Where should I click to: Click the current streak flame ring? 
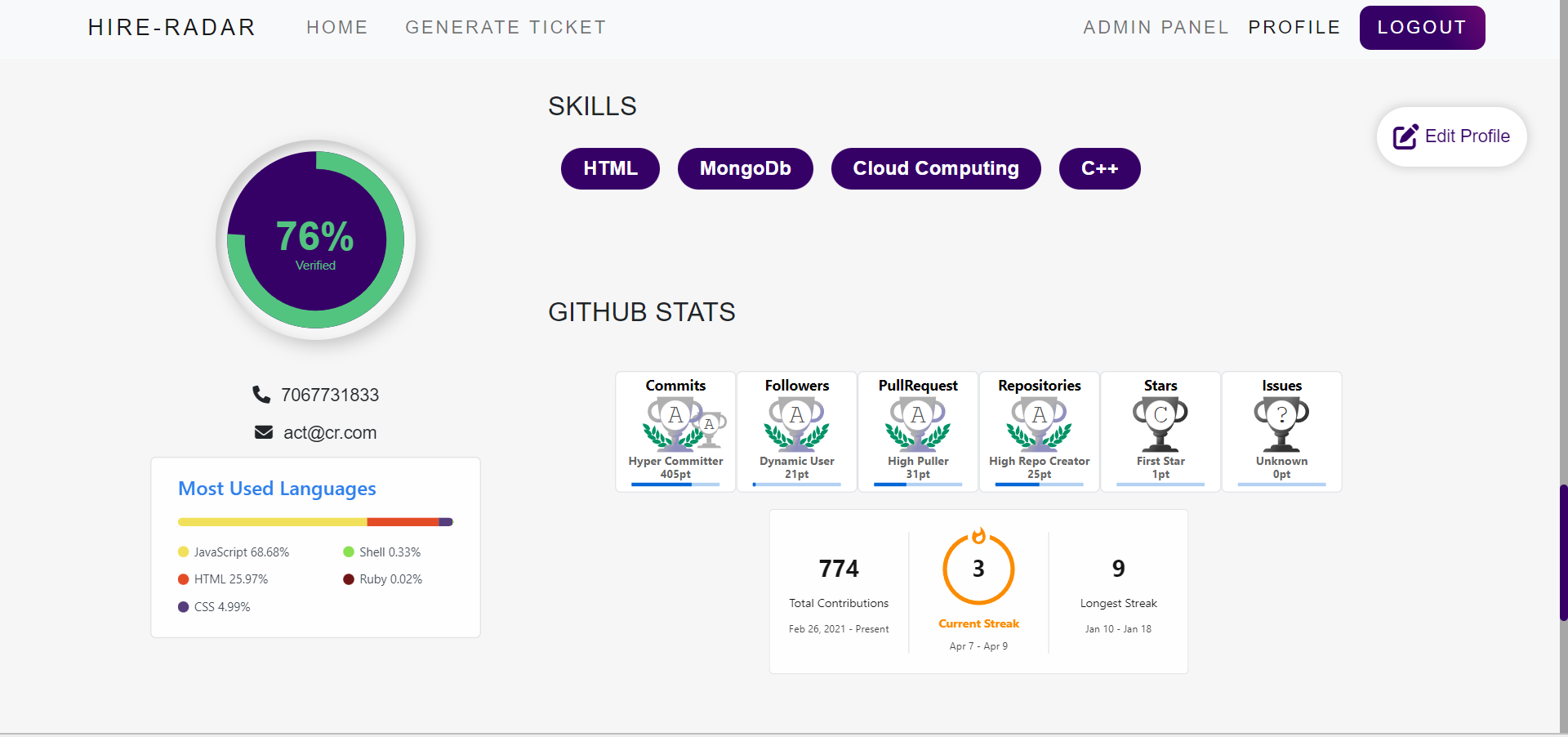(978, 569)
